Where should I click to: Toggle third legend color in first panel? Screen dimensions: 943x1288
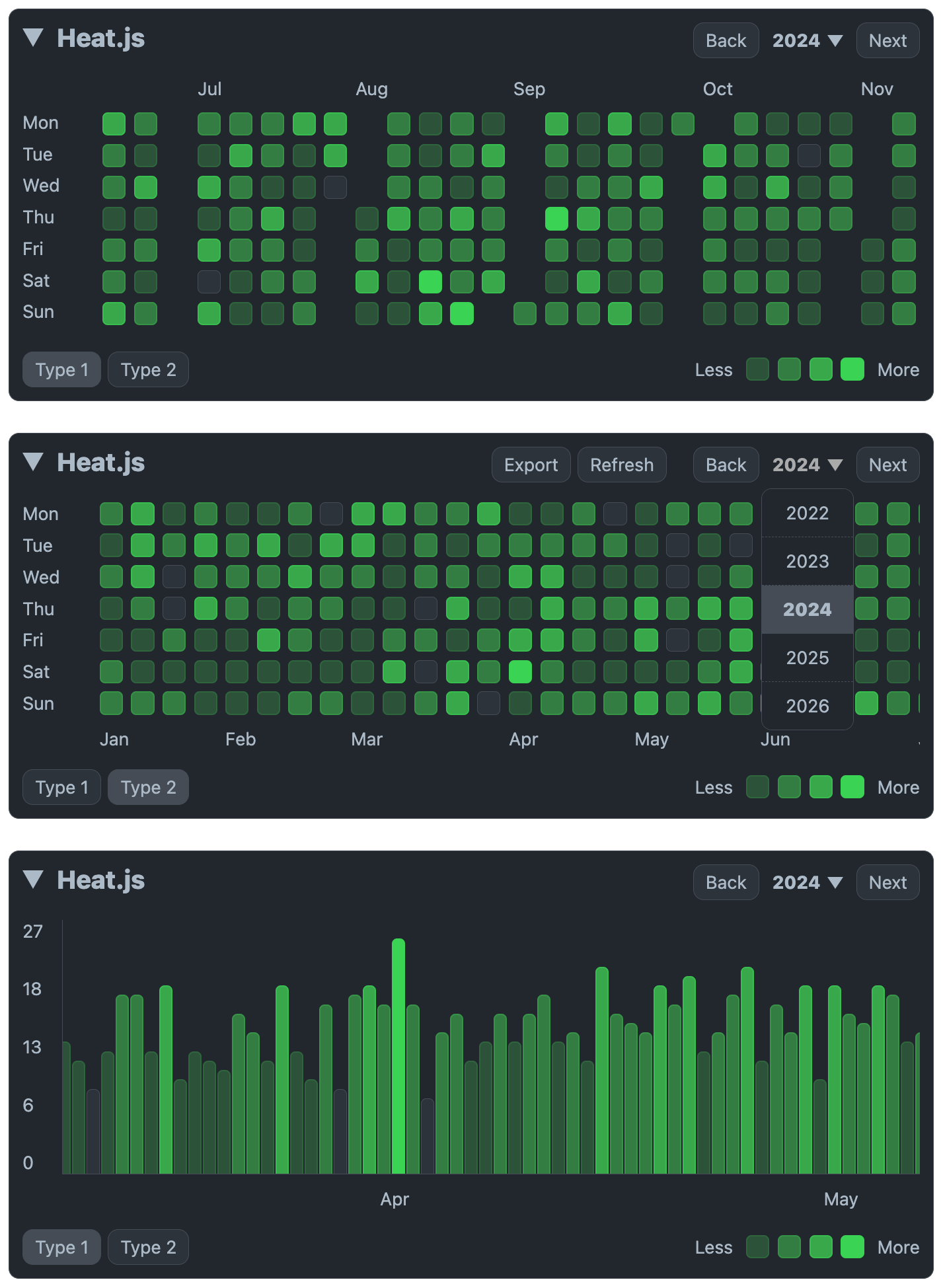(x=821, y=369)
